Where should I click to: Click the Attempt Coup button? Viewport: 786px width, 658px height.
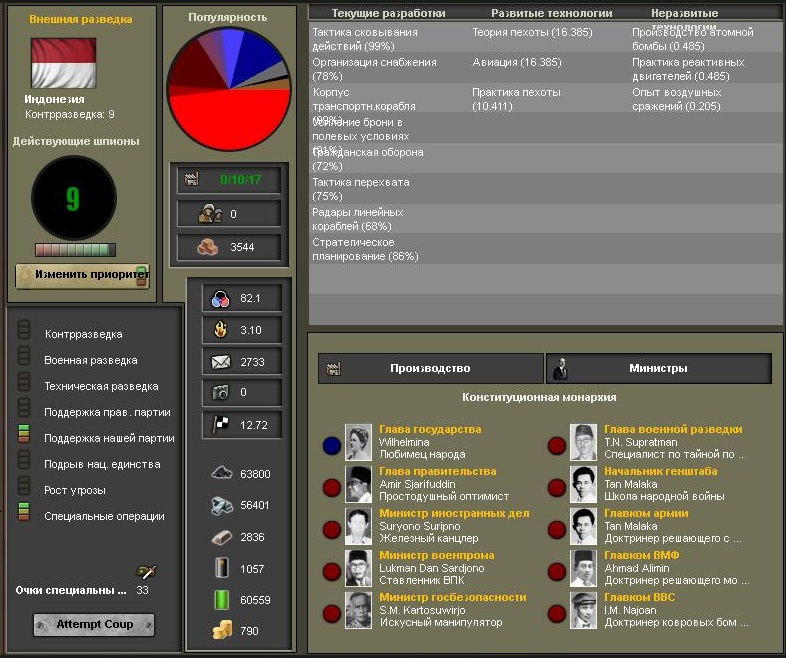pos(93,625)
